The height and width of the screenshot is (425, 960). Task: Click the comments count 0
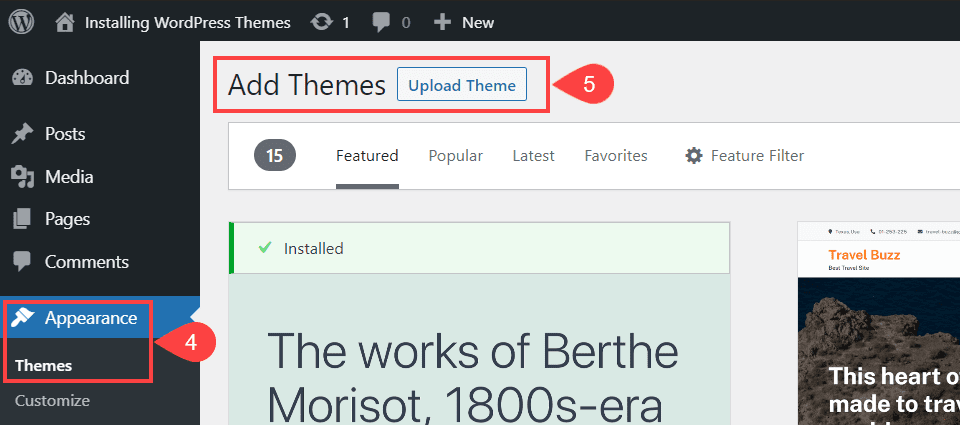point(405,23)
